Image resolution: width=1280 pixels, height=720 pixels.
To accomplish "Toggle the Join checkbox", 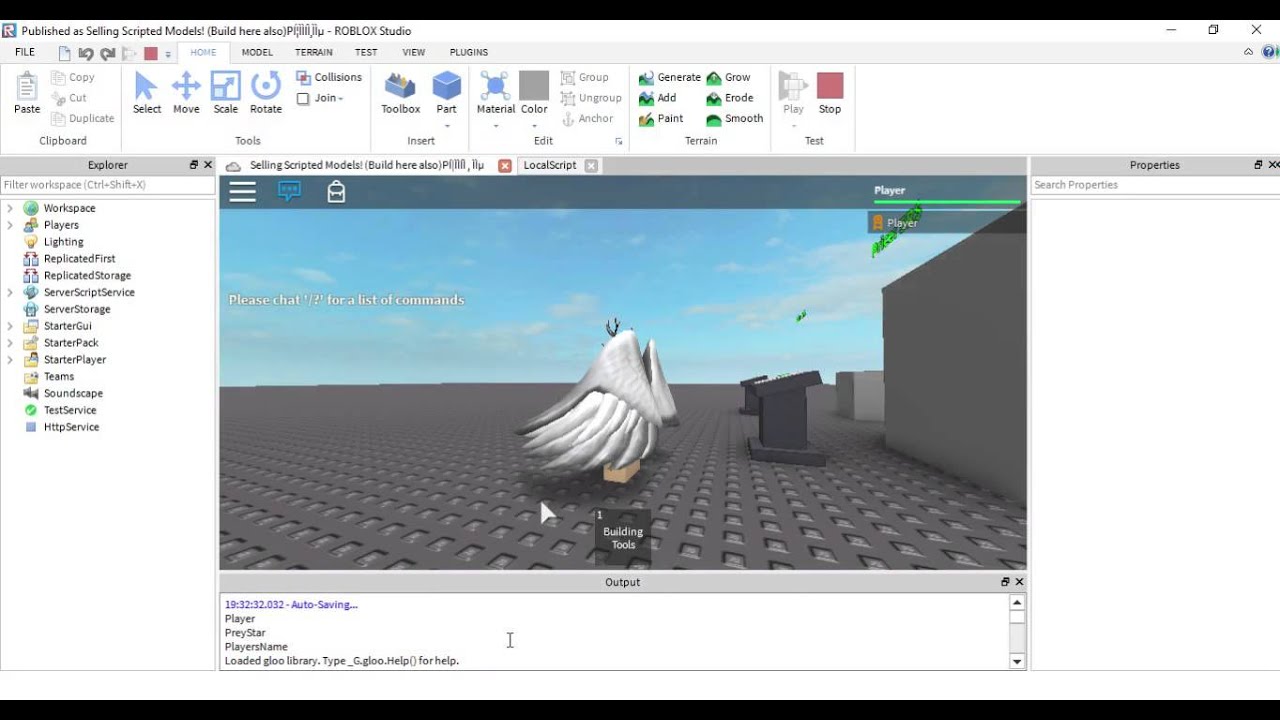I will (303, 98).
